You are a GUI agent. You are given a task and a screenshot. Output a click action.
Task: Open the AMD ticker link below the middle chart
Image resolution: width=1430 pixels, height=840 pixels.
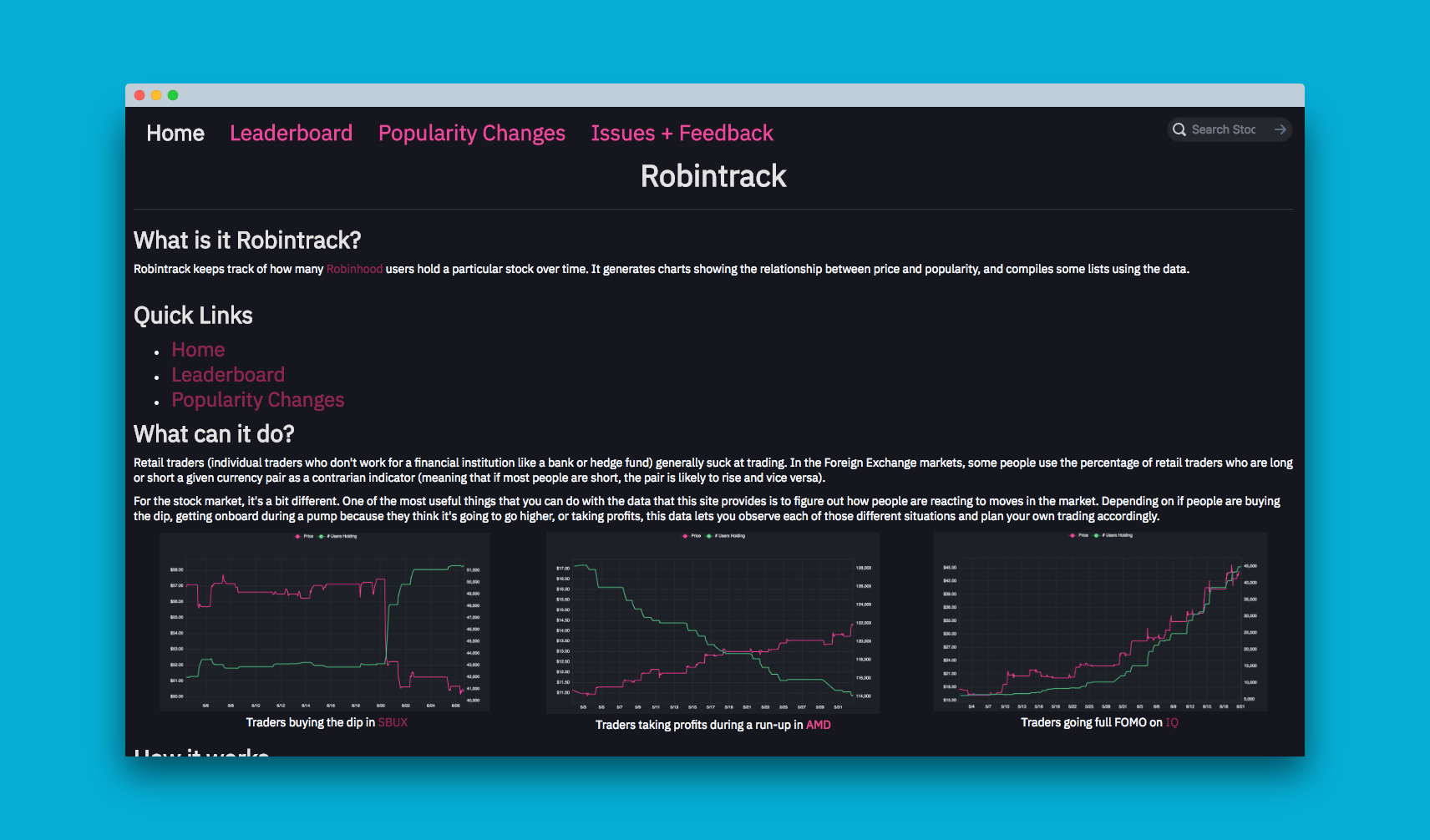(x=819, y=725)
